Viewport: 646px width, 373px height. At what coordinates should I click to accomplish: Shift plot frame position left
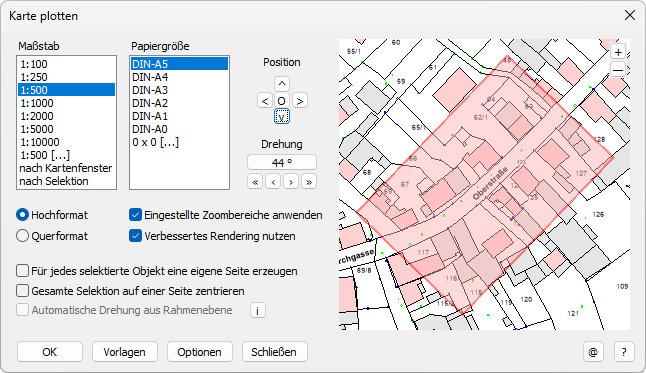point(265,101)
